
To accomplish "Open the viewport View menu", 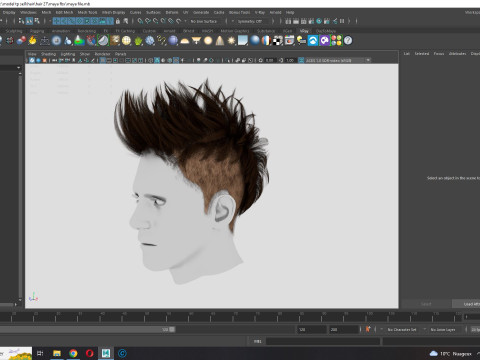I will point(32,54).
